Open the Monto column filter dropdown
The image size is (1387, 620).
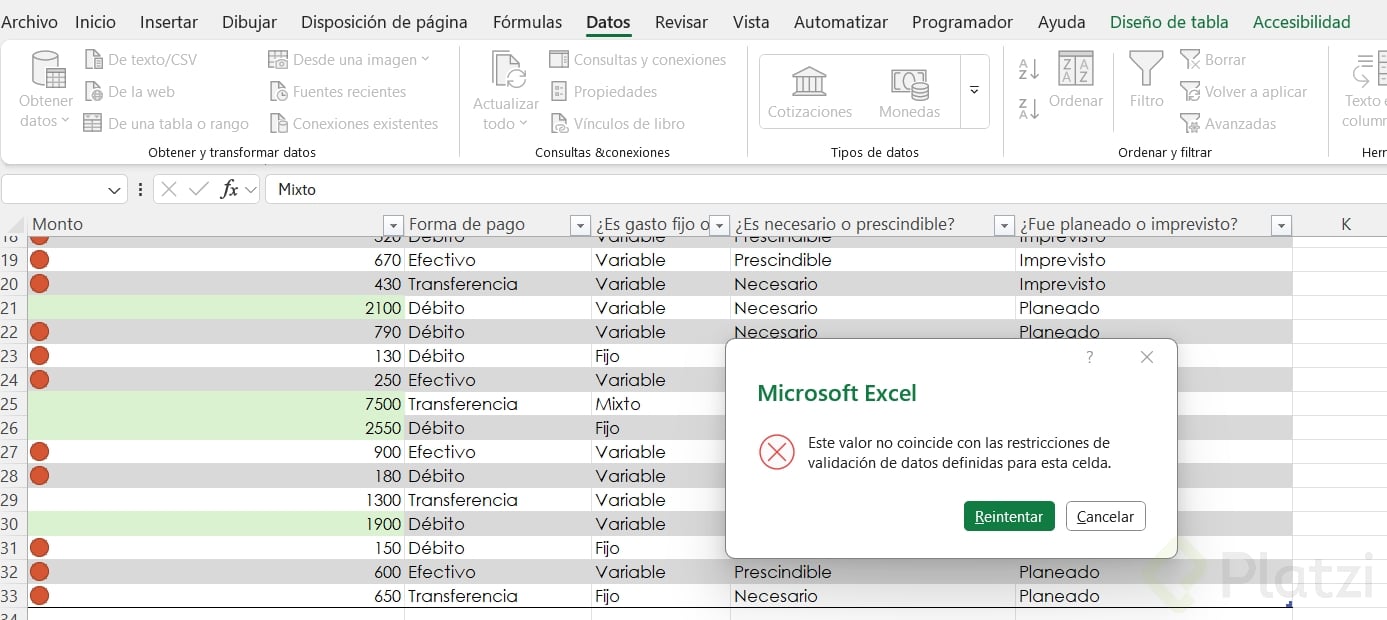click(392, 226)
